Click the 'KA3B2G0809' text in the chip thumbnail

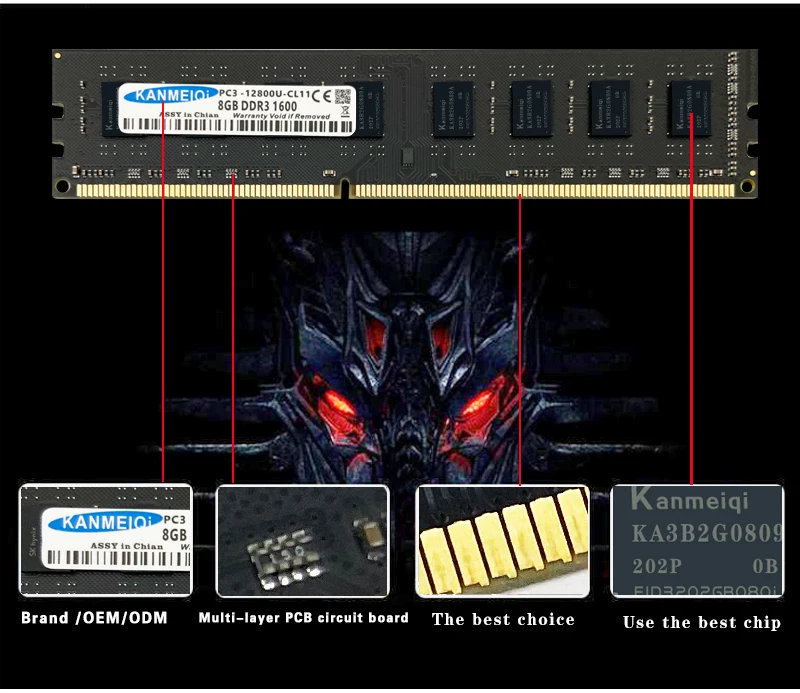point(707,534)
